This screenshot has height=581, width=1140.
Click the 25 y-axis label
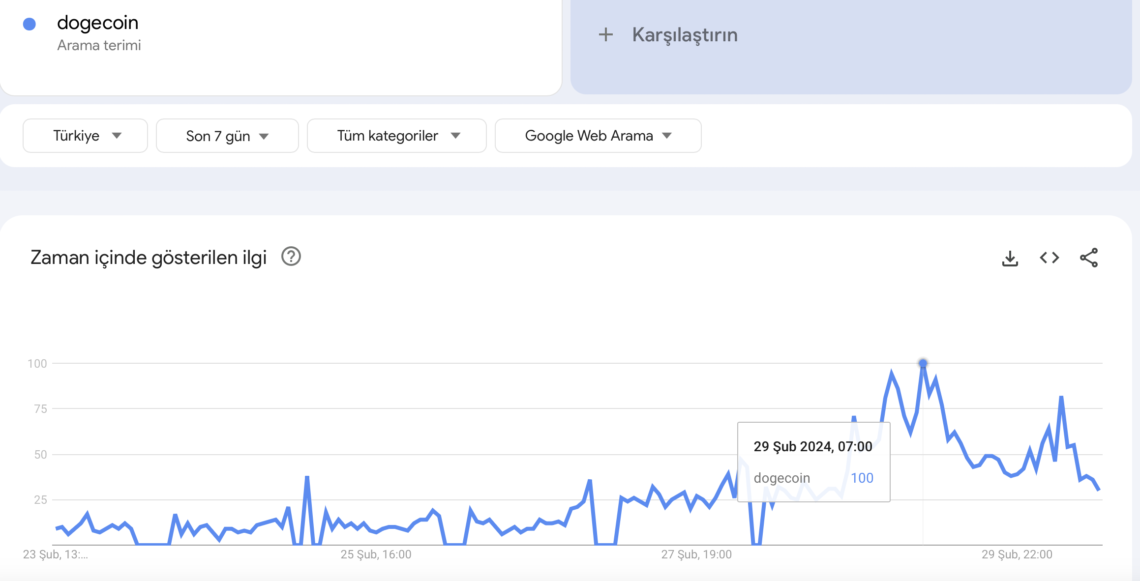coord(41,500)
